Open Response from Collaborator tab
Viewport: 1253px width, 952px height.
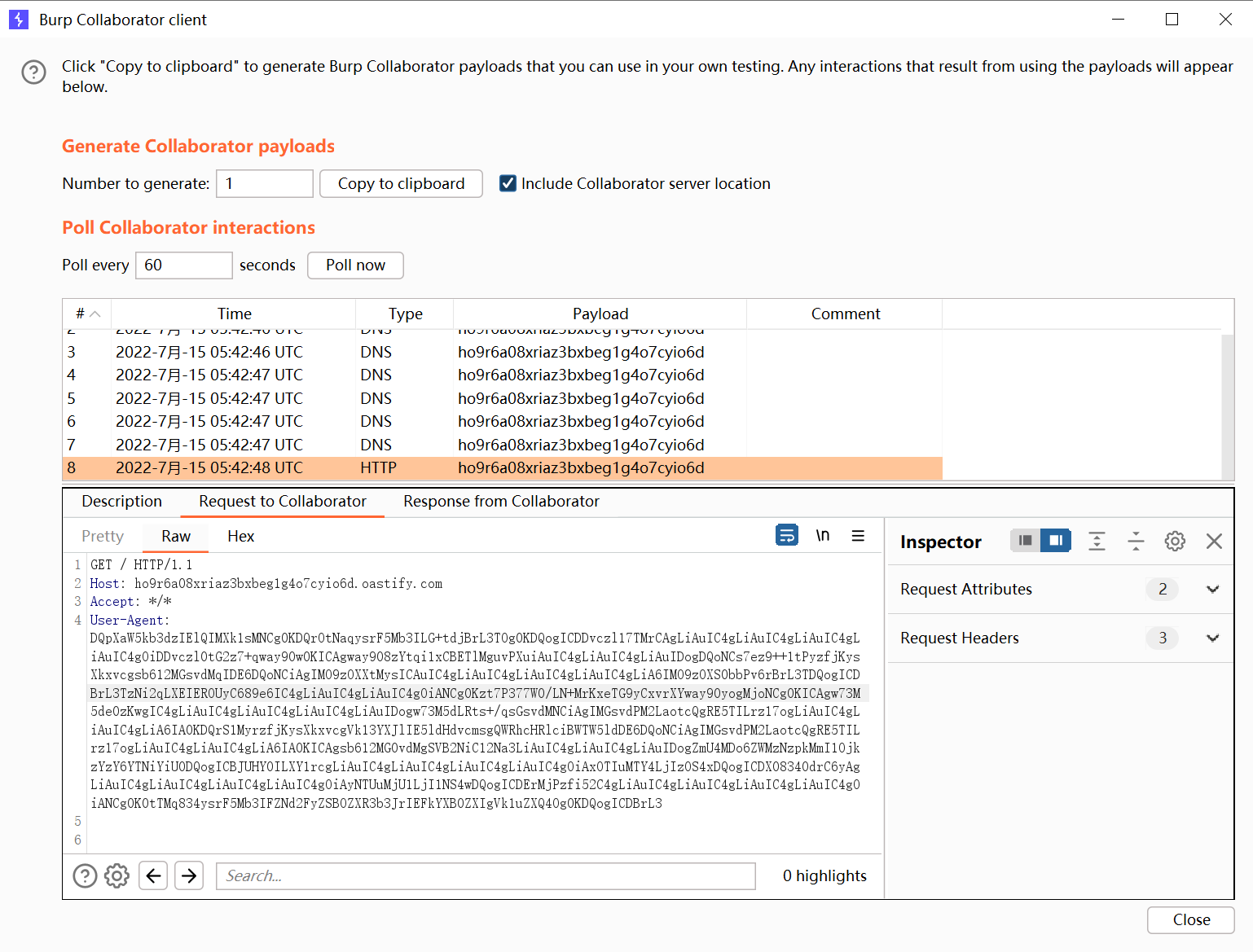[x=501, y=501]
